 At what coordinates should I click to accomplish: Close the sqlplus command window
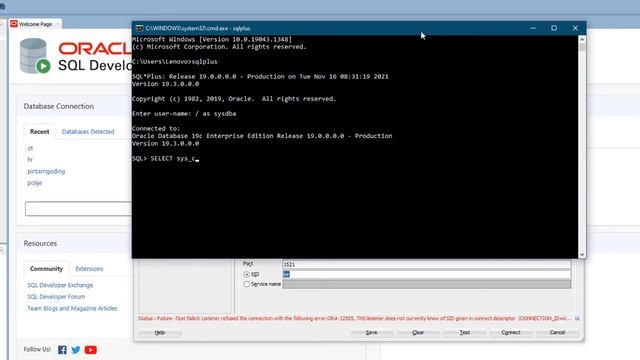(575, 28)
